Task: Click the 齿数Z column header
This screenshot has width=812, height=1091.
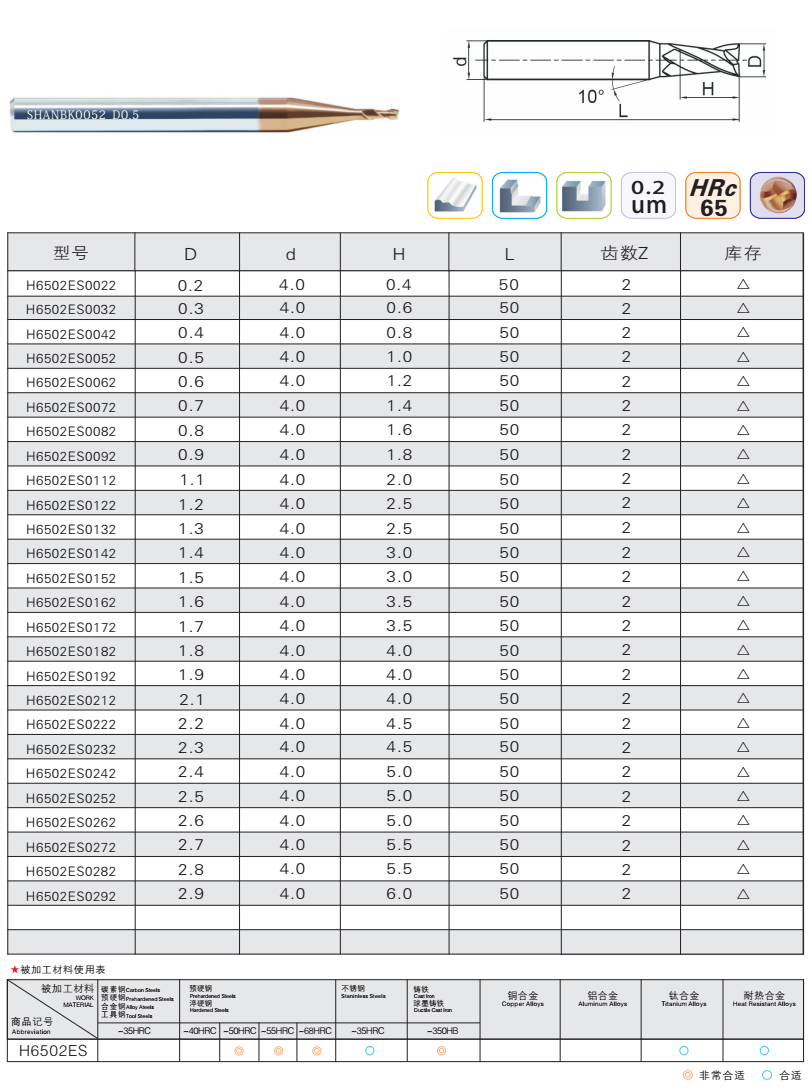Action: tap(625, 253)
